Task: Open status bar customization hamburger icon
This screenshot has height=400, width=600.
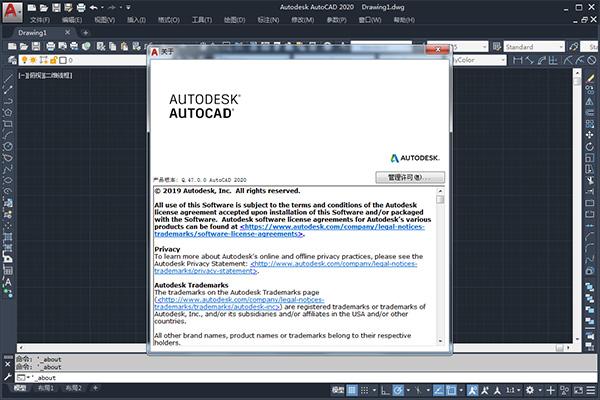Action: (x=591, y=390)
